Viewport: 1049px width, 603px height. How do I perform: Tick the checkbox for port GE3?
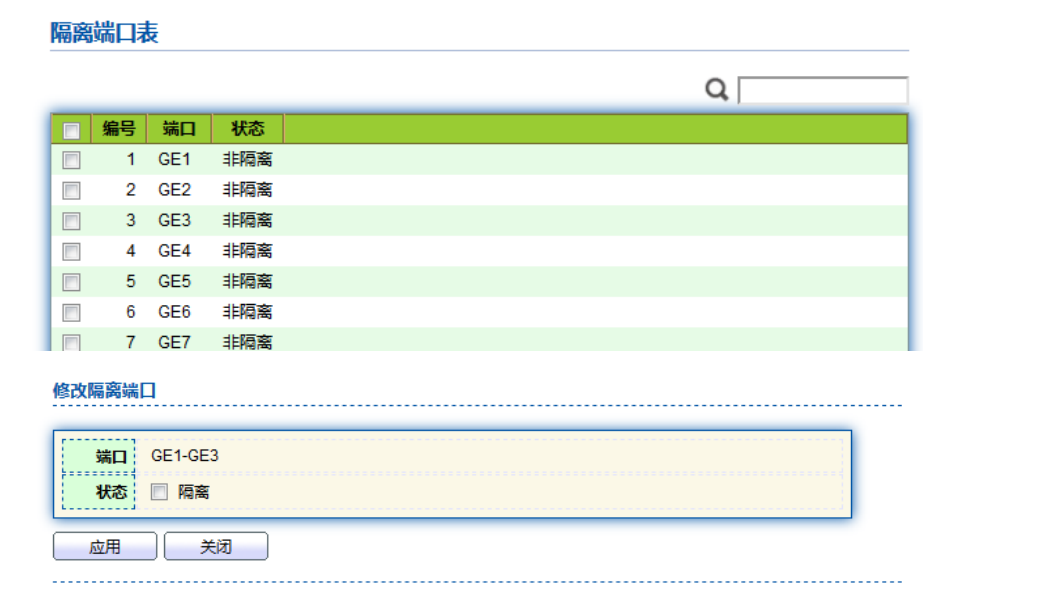(71, 221)
